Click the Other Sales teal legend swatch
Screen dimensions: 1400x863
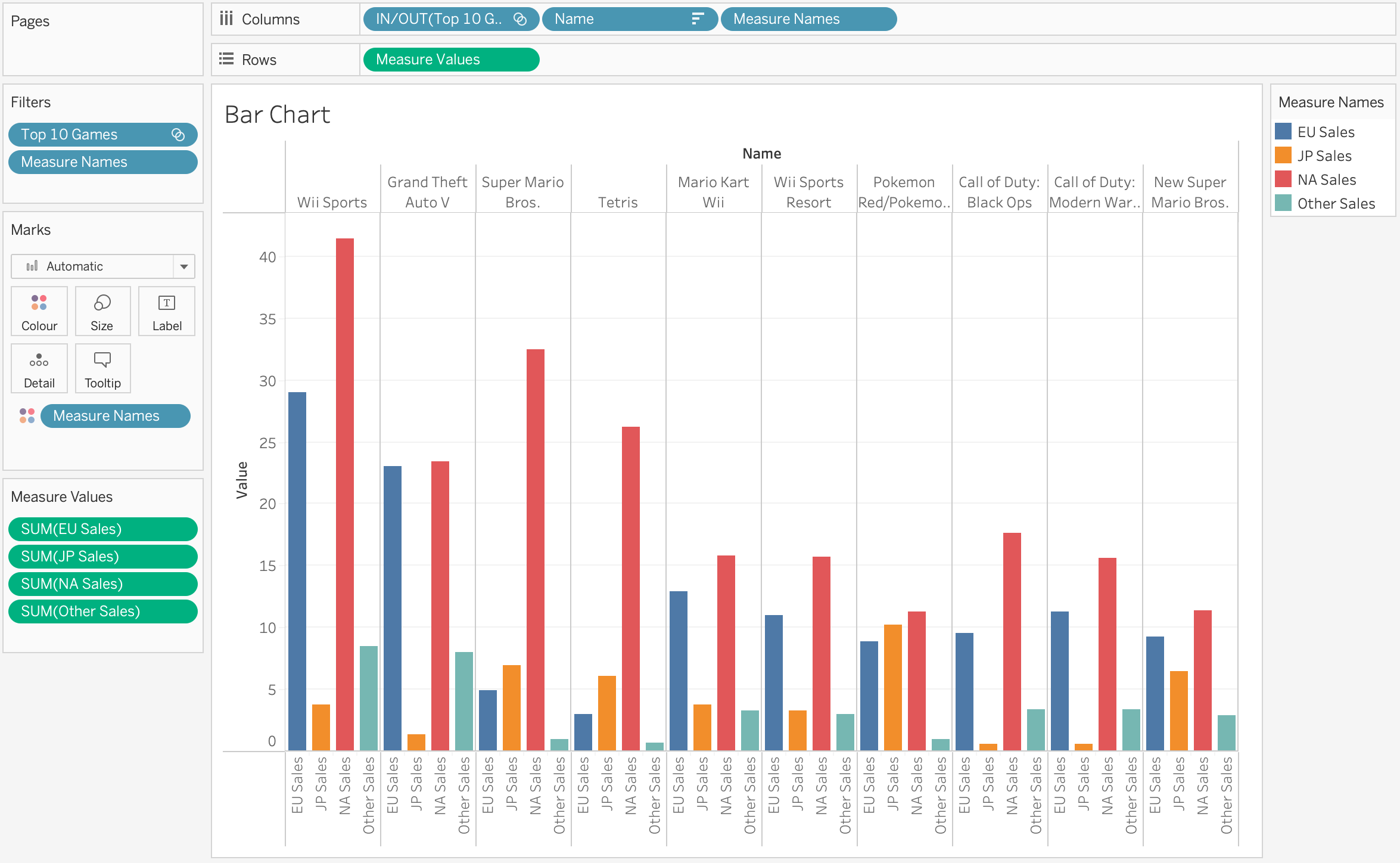click(1283, 203)
